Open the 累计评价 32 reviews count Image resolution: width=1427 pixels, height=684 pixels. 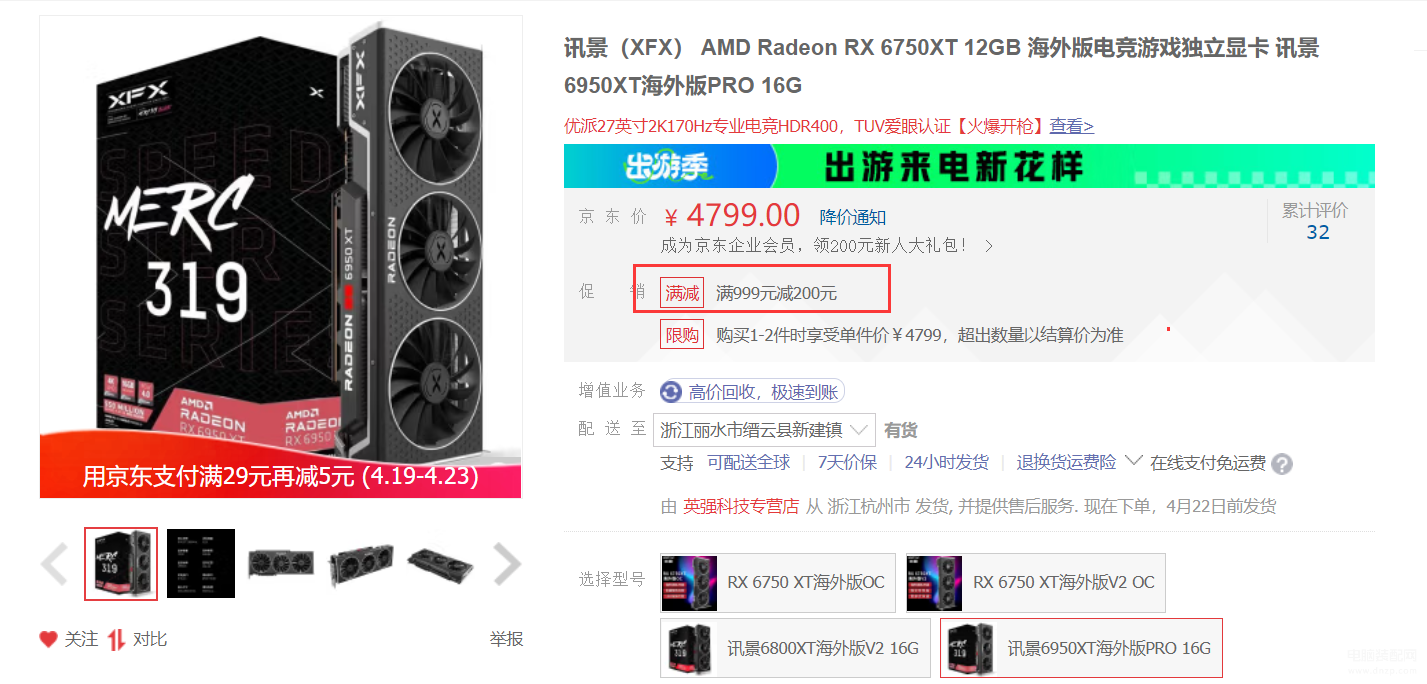pos(1317,222)
